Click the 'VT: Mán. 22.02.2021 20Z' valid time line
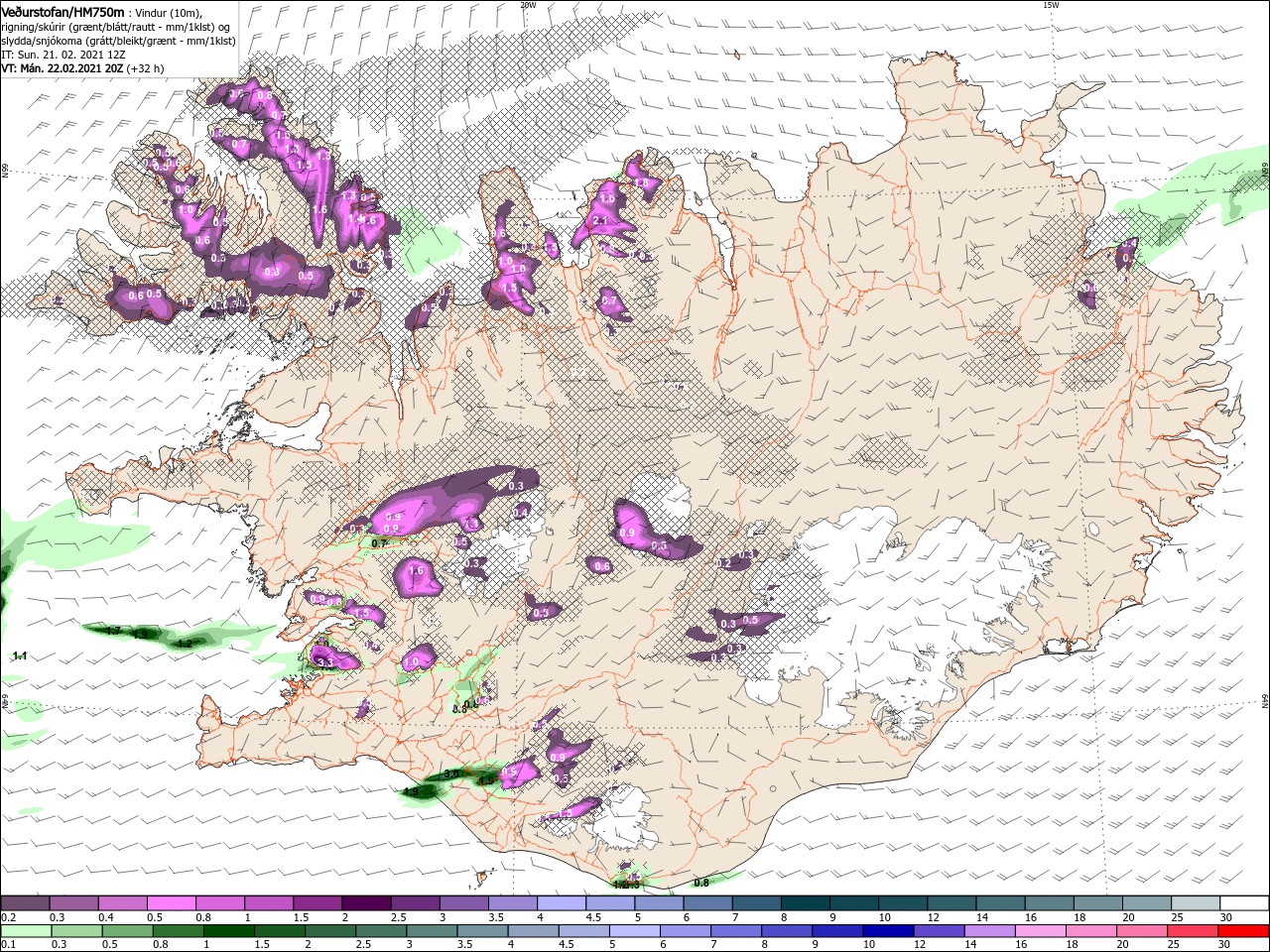Screen dimensions: 1270x952 [62, 68]
